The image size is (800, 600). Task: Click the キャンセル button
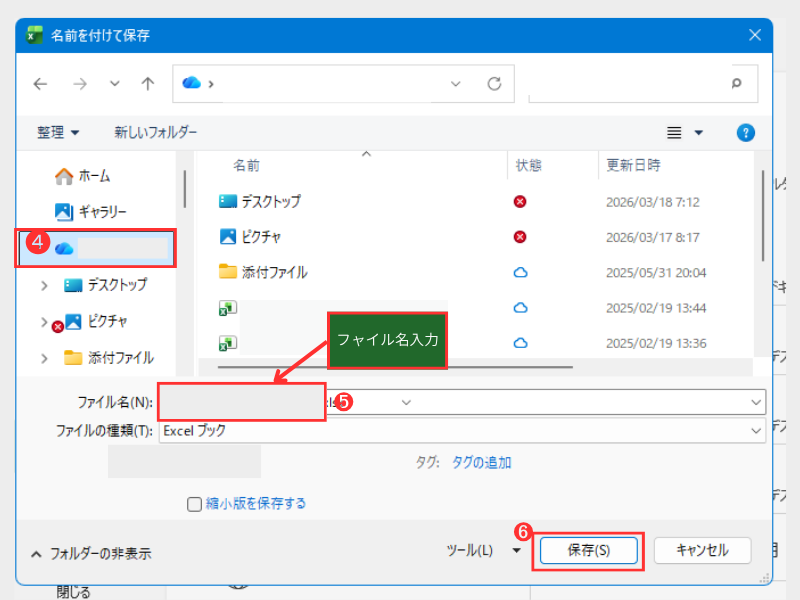(x=703, y=550)
